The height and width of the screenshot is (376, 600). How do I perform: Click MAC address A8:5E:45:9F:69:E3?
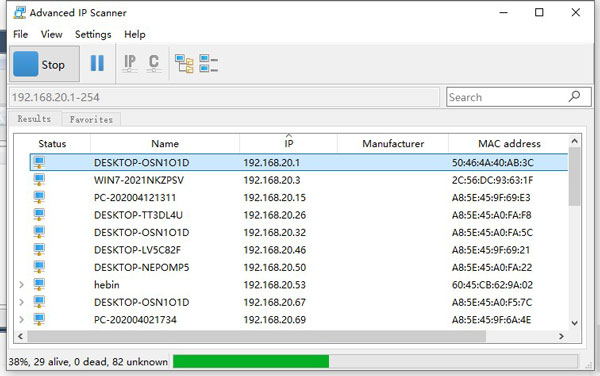[491, 198]
